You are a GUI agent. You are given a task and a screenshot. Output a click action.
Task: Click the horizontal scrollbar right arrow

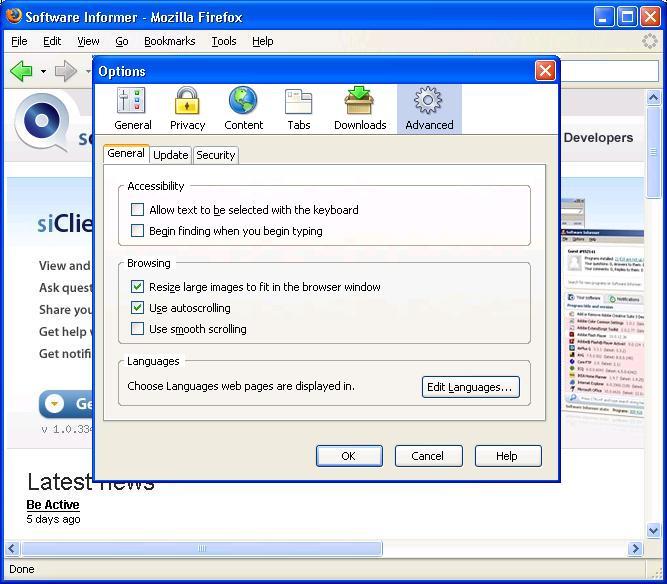pyautogui.click(x=635, y=548)
